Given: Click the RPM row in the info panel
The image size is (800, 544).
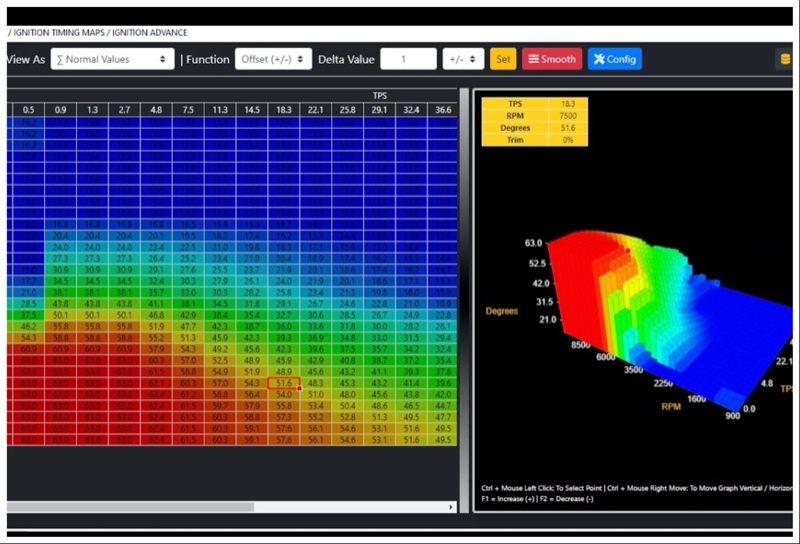Looking at the screenshot, I should (x=534, y=114).
